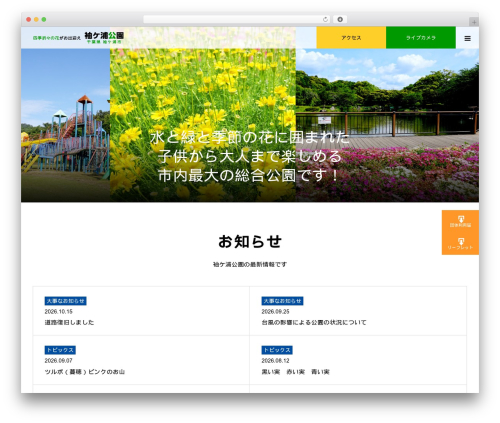Click the browser download icon button

340,19
